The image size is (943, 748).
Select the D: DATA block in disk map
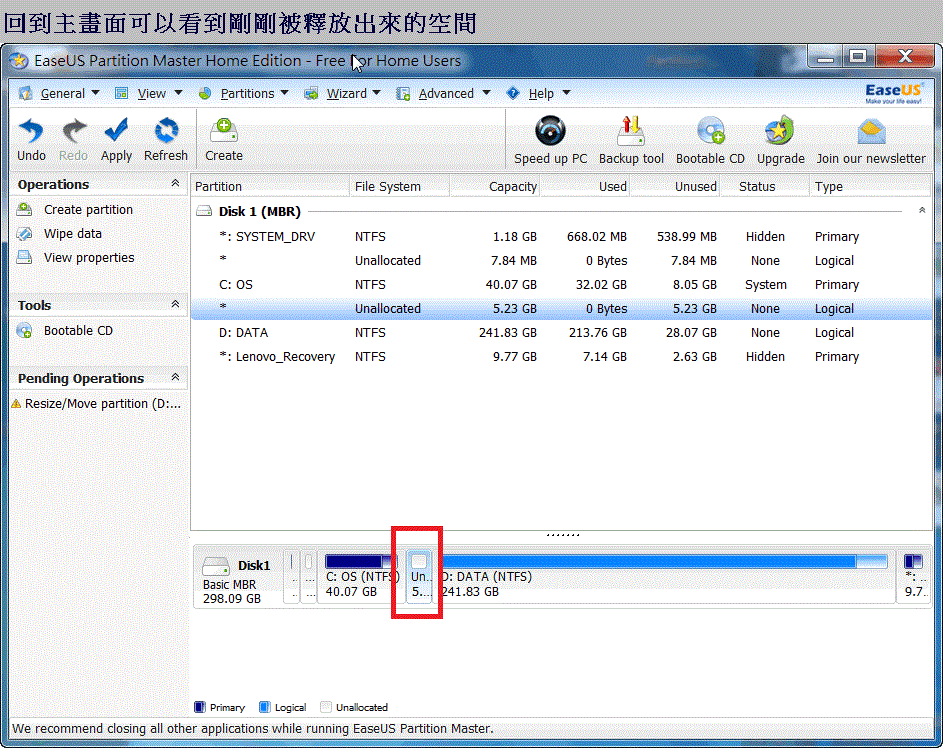(664, 575)
